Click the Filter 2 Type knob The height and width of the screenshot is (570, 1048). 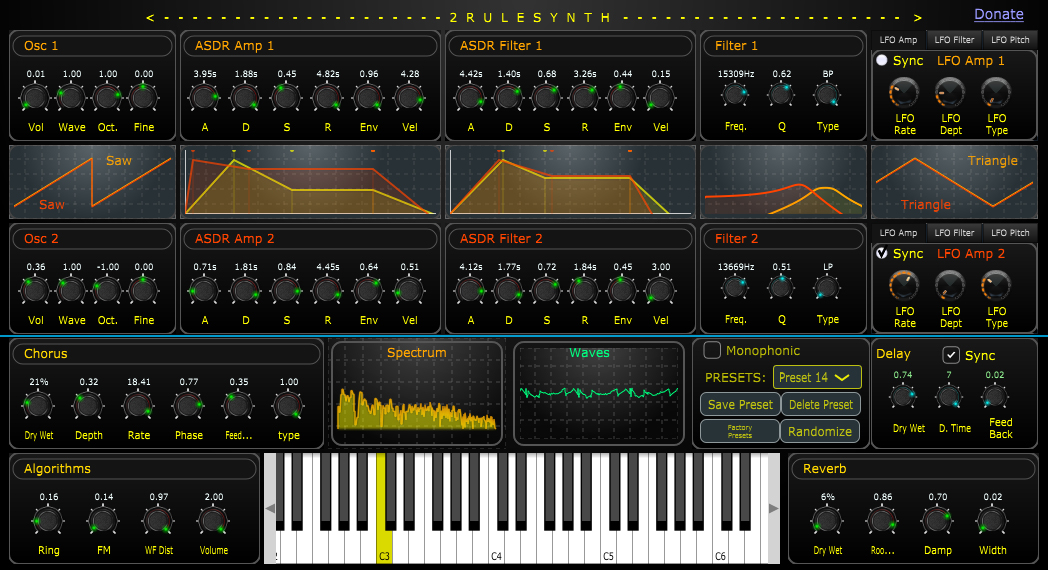[x=827, y=288]
